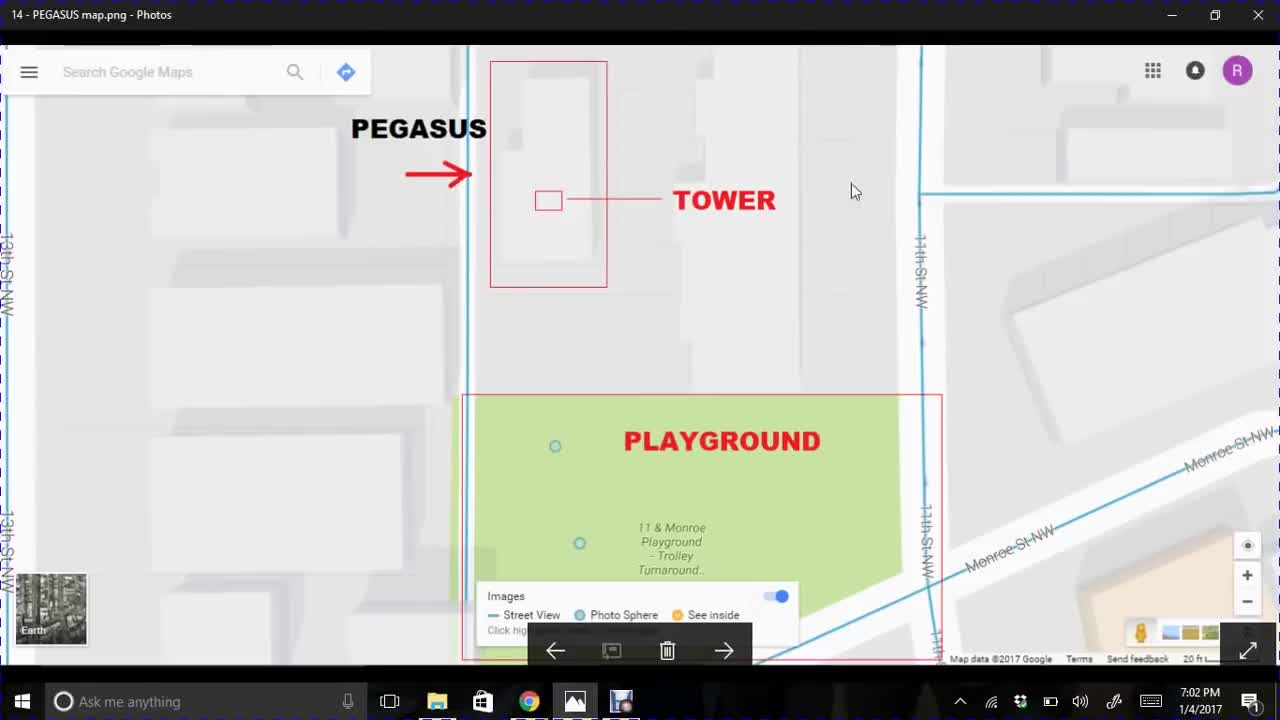Open the Send feedback link
The width and height of the screenshot is (1280, 720).
coord(1137,659)
